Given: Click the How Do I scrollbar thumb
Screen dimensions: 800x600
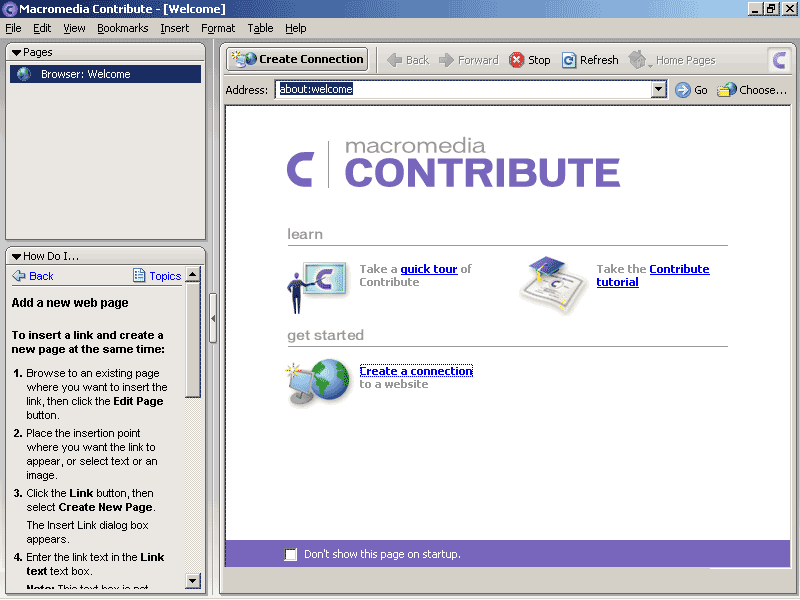Looking at the screenshot, I should (192, 340).
